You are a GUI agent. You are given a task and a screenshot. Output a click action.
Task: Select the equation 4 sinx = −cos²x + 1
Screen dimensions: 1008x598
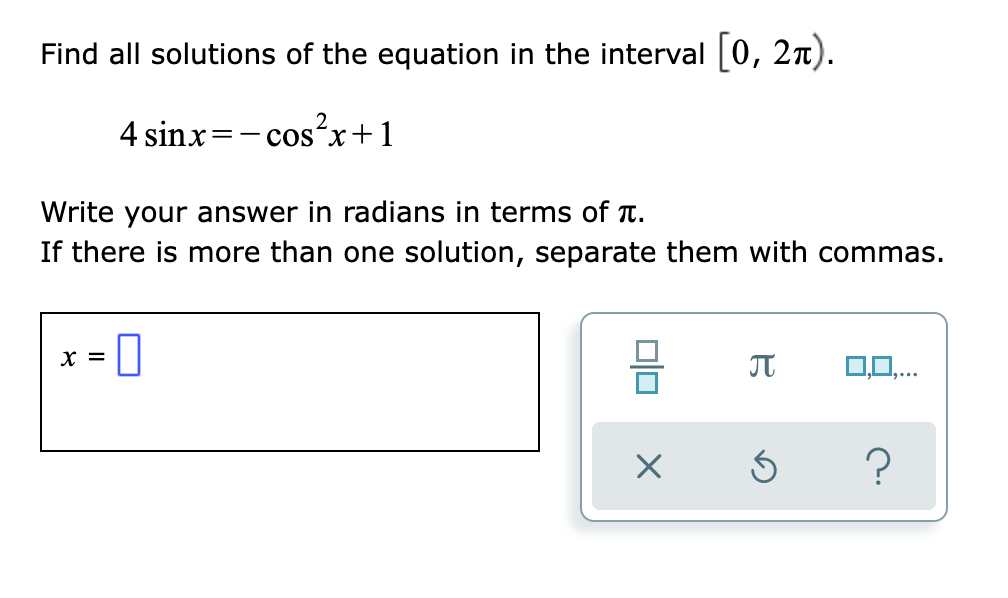(x=256, y=132)
